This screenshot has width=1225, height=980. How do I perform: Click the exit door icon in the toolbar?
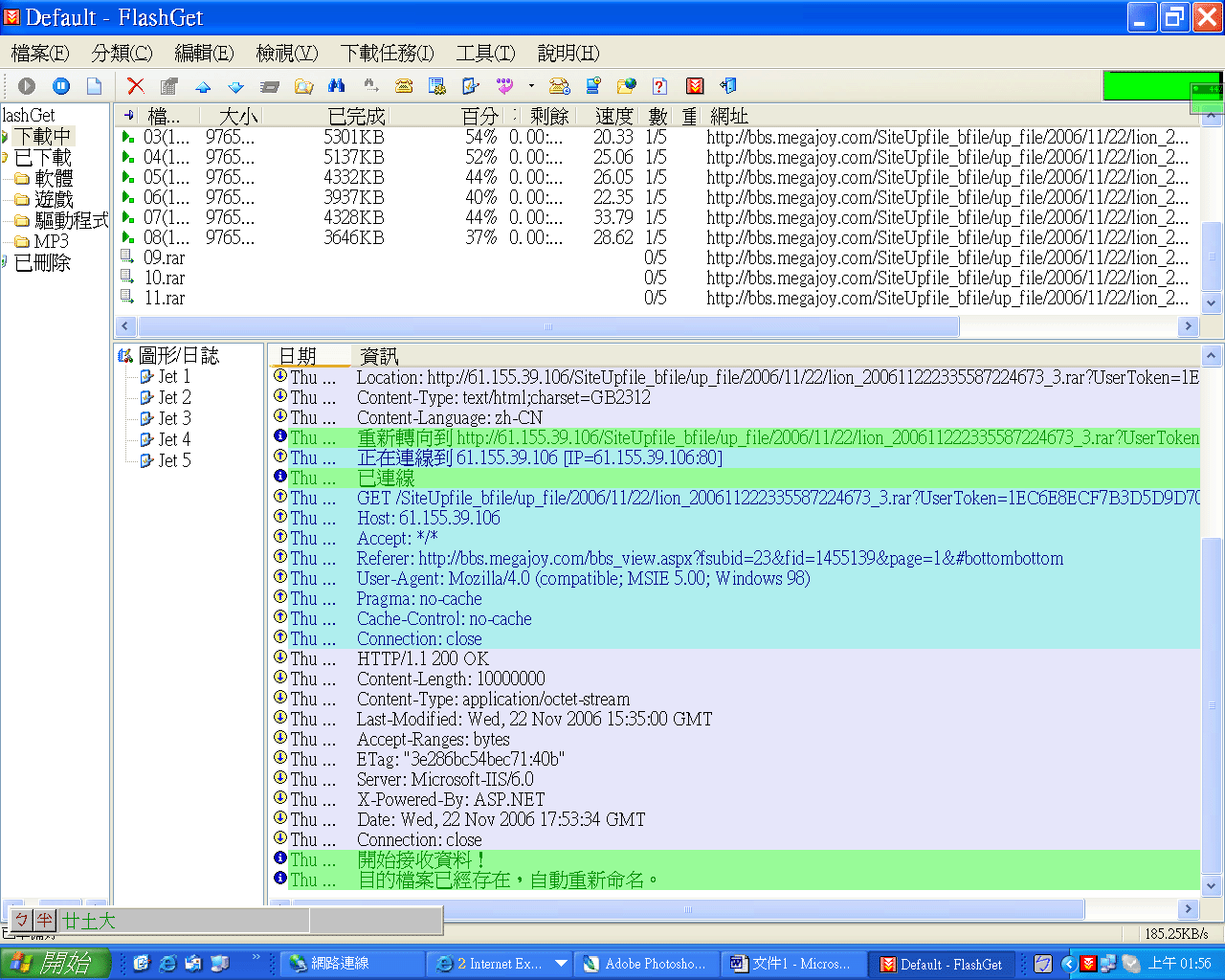pyautogui.click(x=728, y=86)
